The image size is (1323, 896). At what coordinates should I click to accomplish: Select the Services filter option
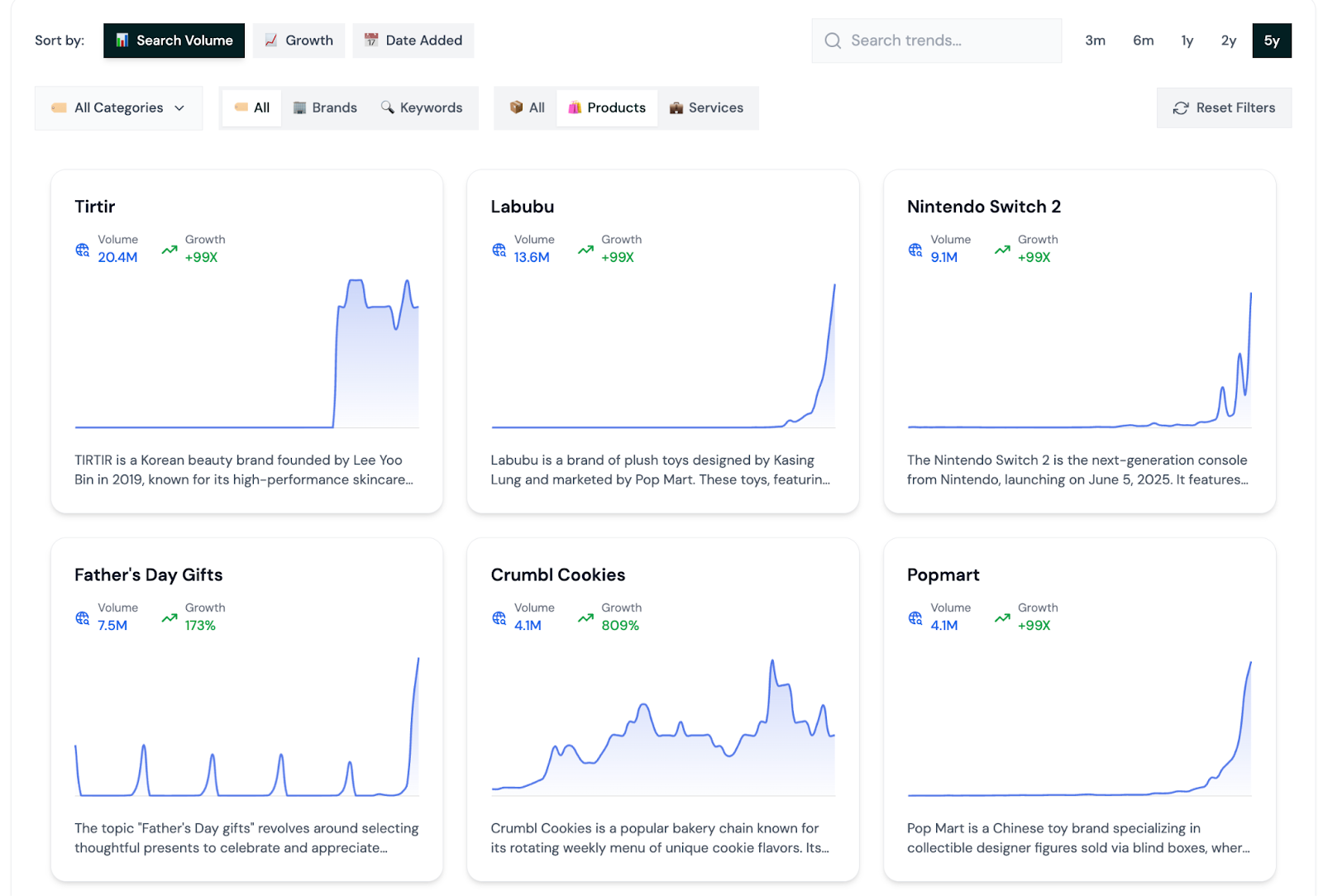point(708,107)
